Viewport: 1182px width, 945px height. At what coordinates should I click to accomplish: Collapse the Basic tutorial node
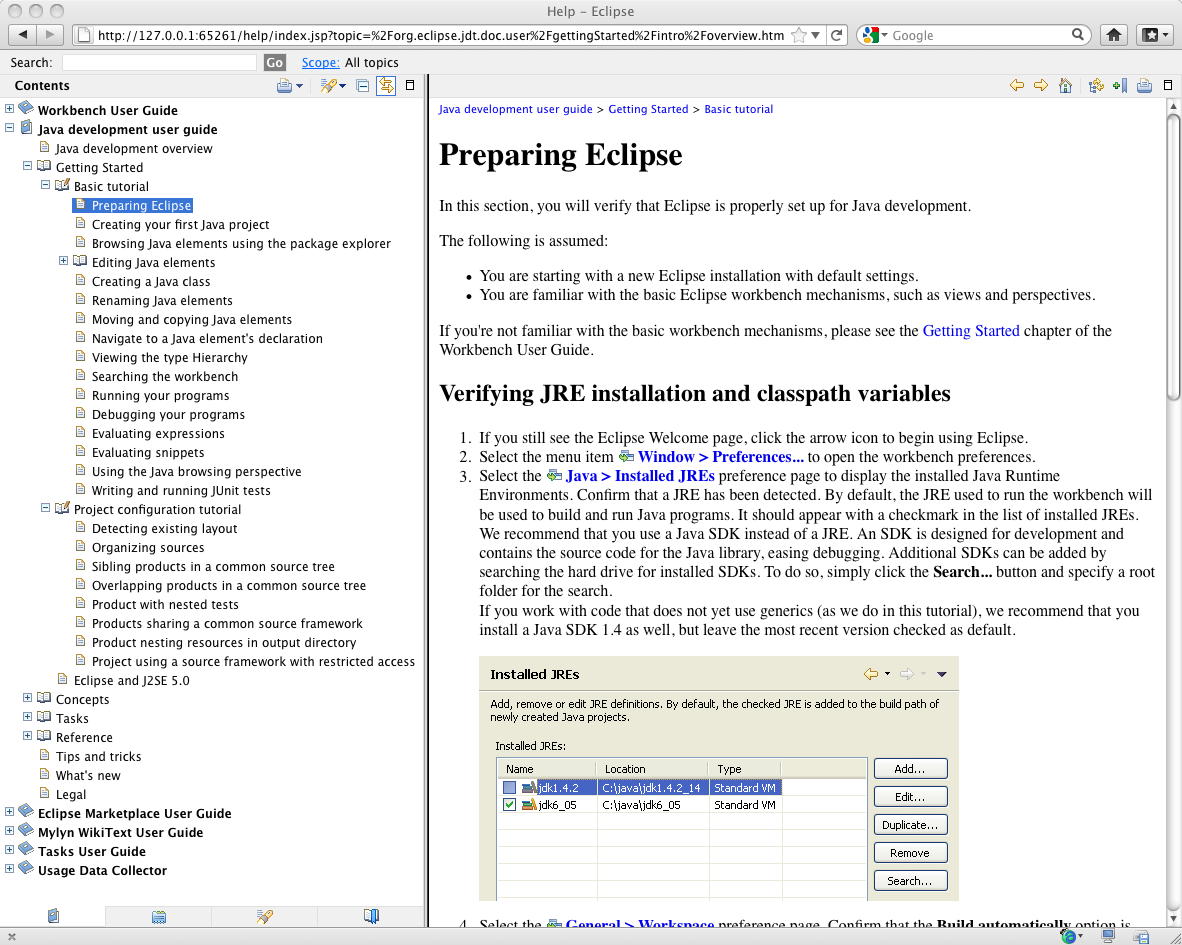[x=45, y=184]
